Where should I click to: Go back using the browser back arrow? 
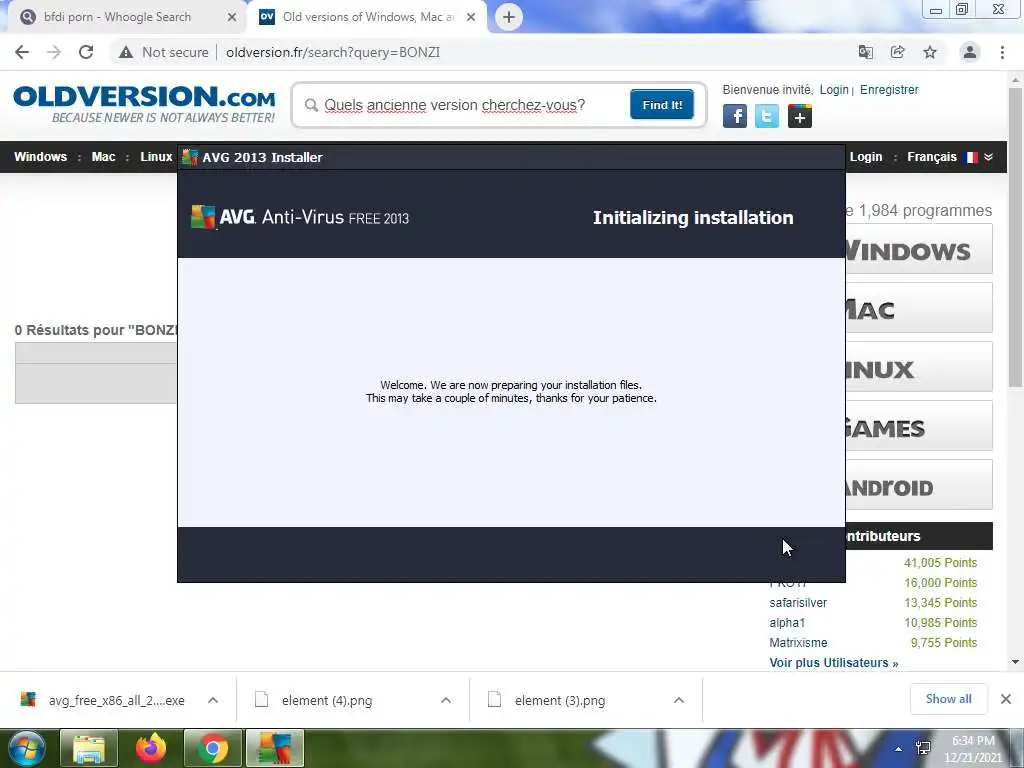(22, 52)
